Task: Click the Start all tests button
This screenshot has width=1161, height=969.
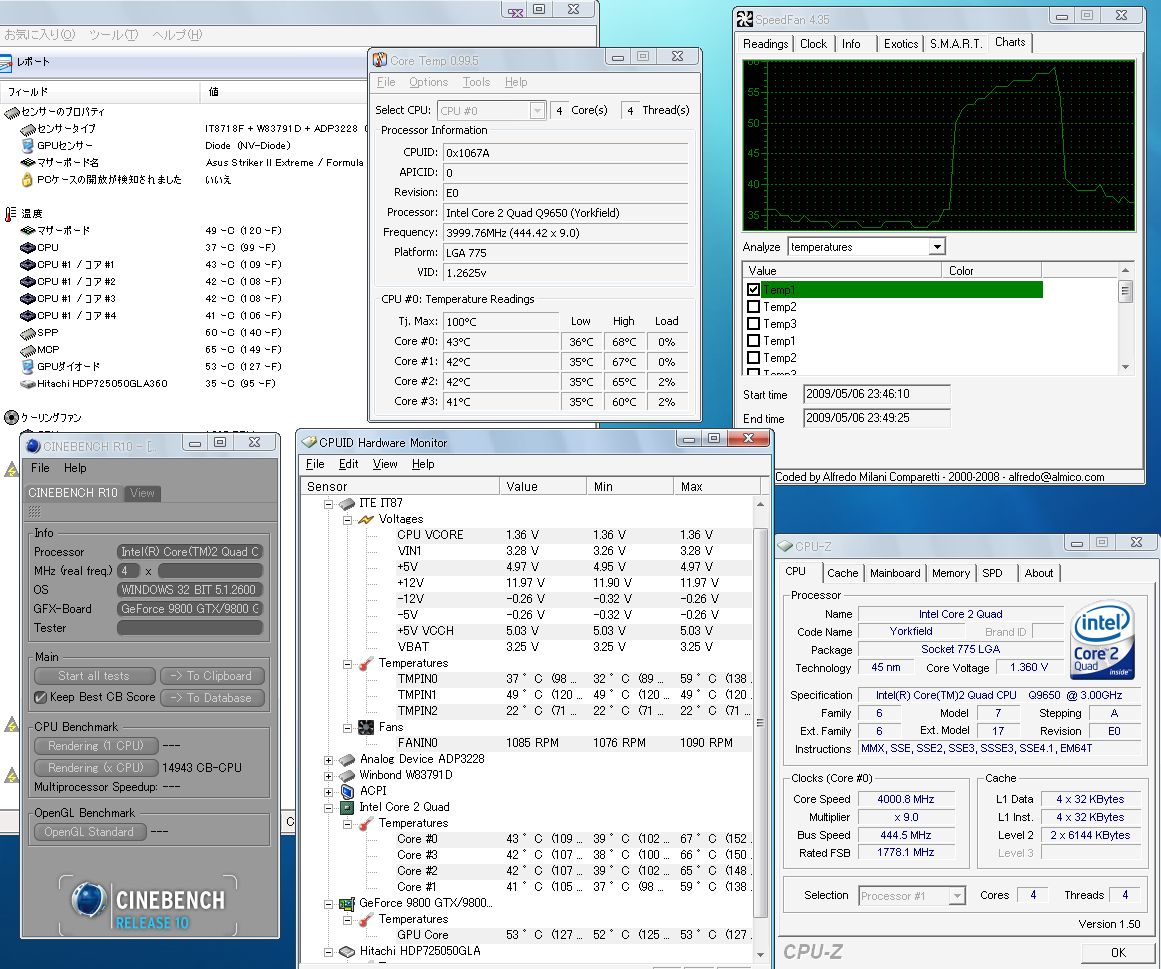Action: coord(93,676)
